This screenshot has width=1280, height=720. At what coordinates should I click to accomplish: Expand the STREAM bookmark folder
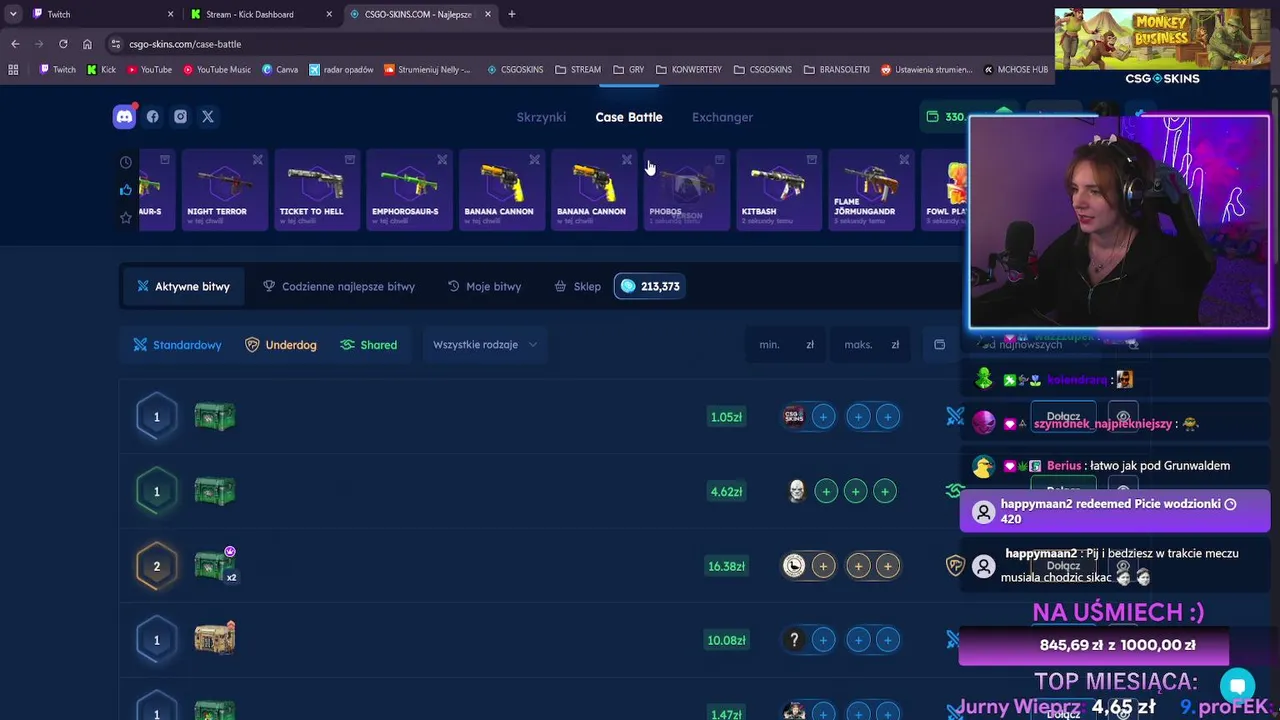[x=578, y=70]
